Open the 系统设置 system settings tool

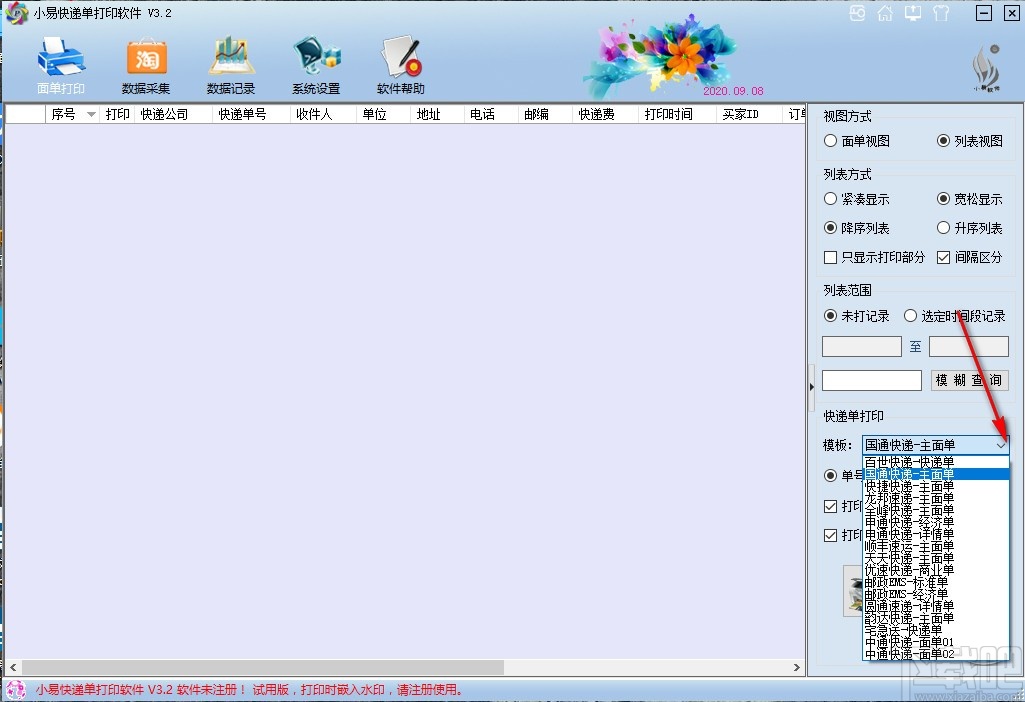(x=315, y=62)
